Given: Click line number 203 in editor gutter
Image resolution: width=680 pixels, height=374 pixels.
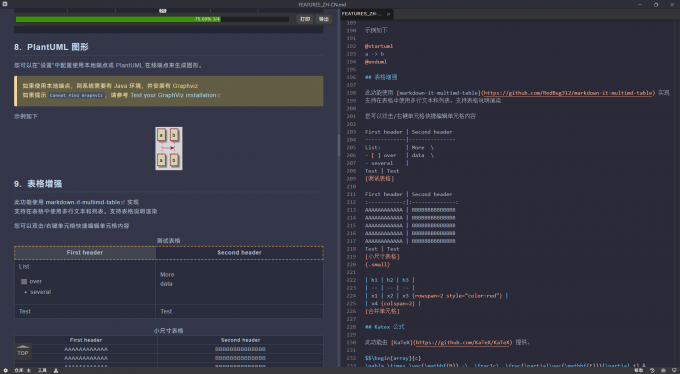Looking at the screenshot, I should tap(351, 132).
